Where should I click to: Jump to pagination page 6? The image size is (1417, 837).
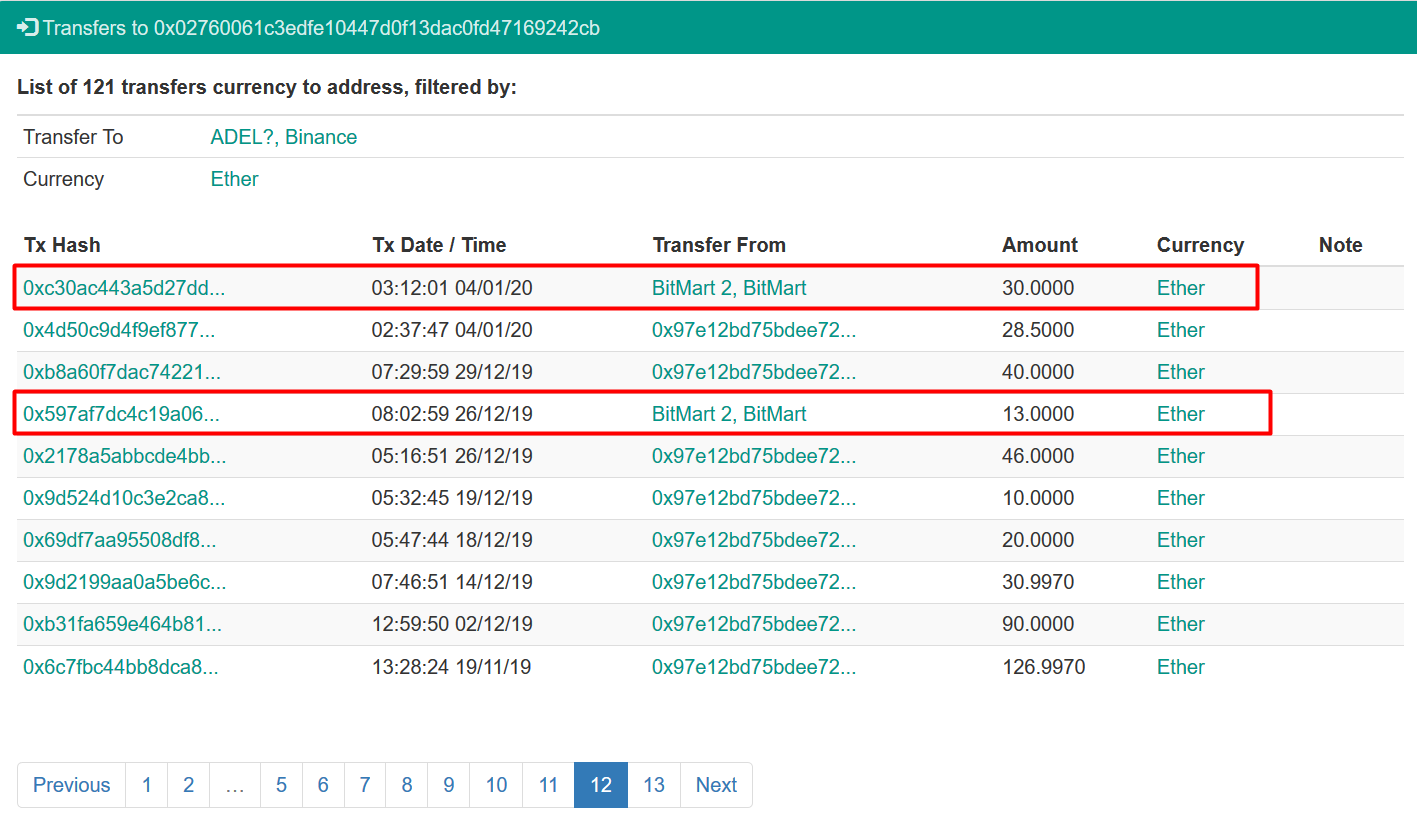point(323,785)
